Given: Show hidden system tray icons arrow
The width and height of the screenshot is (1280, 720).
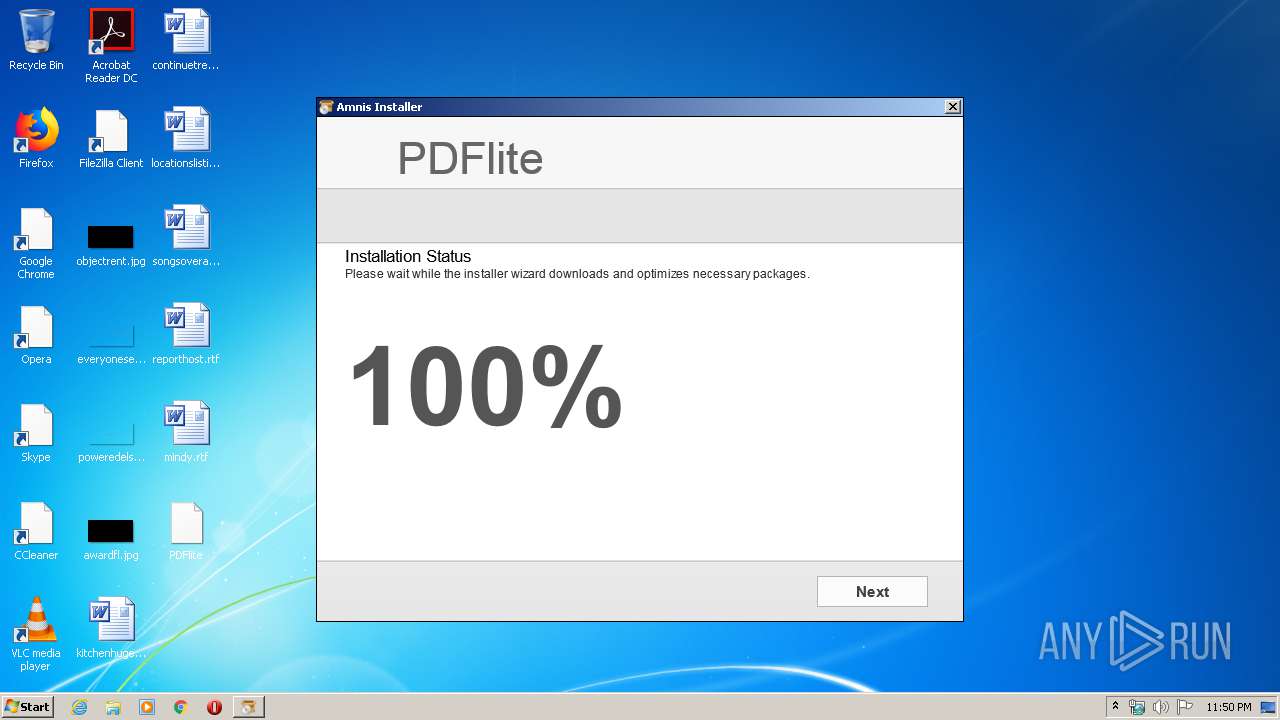Looking at the screenshot, I should coord(1116,707).
